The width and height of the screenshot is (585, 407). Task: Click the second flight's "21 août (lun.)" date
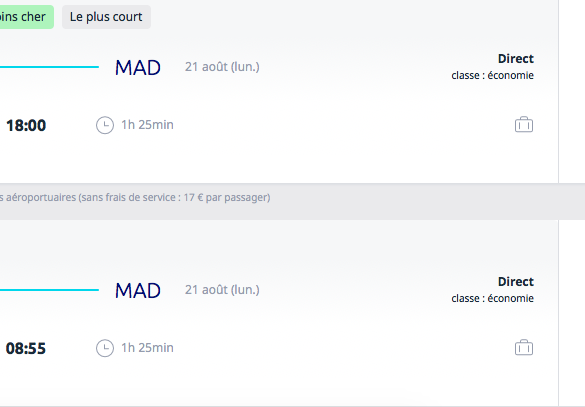coord(222,290)
